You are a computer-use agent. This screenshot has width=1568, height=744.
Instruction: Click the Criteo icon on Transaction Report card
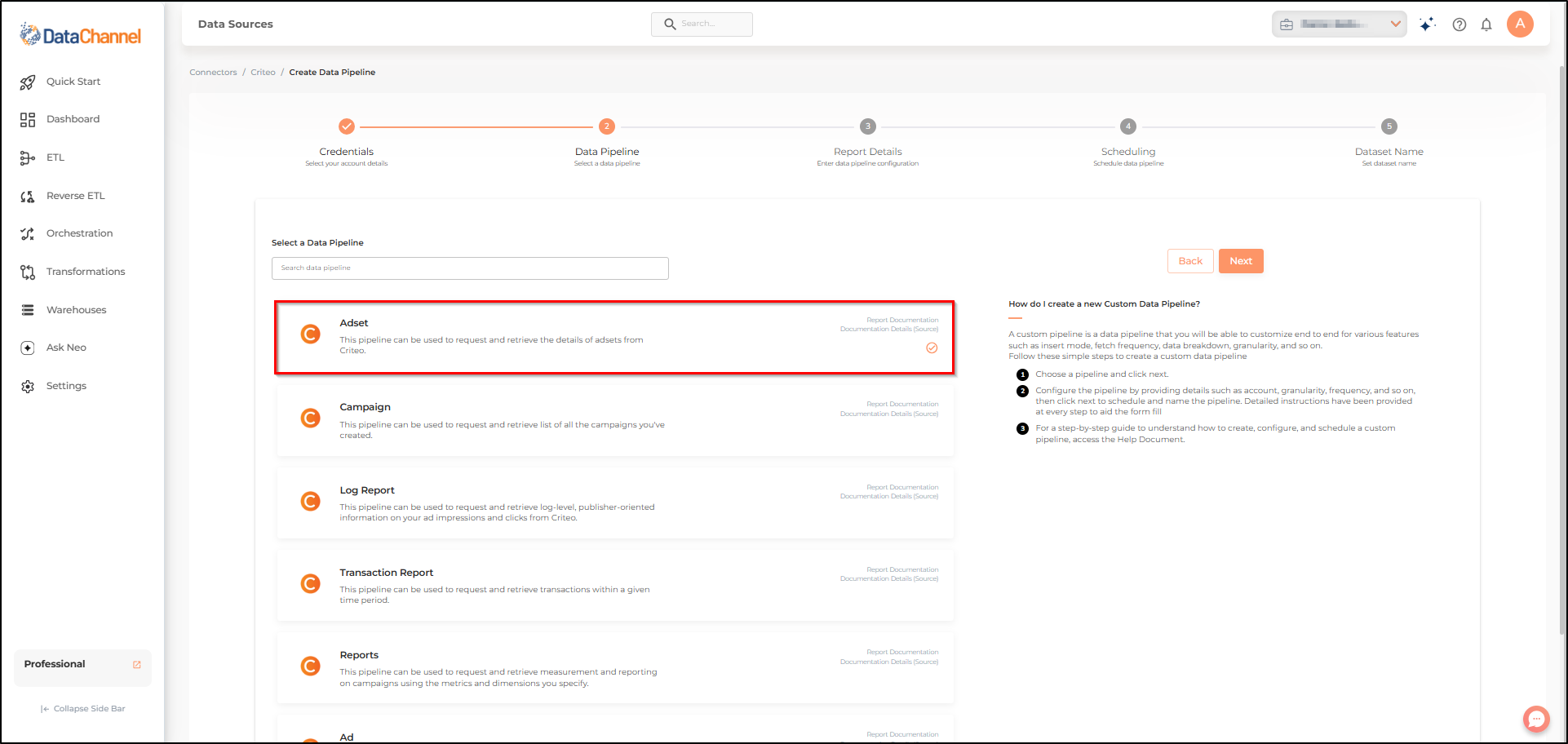click(x=311, y=583)
